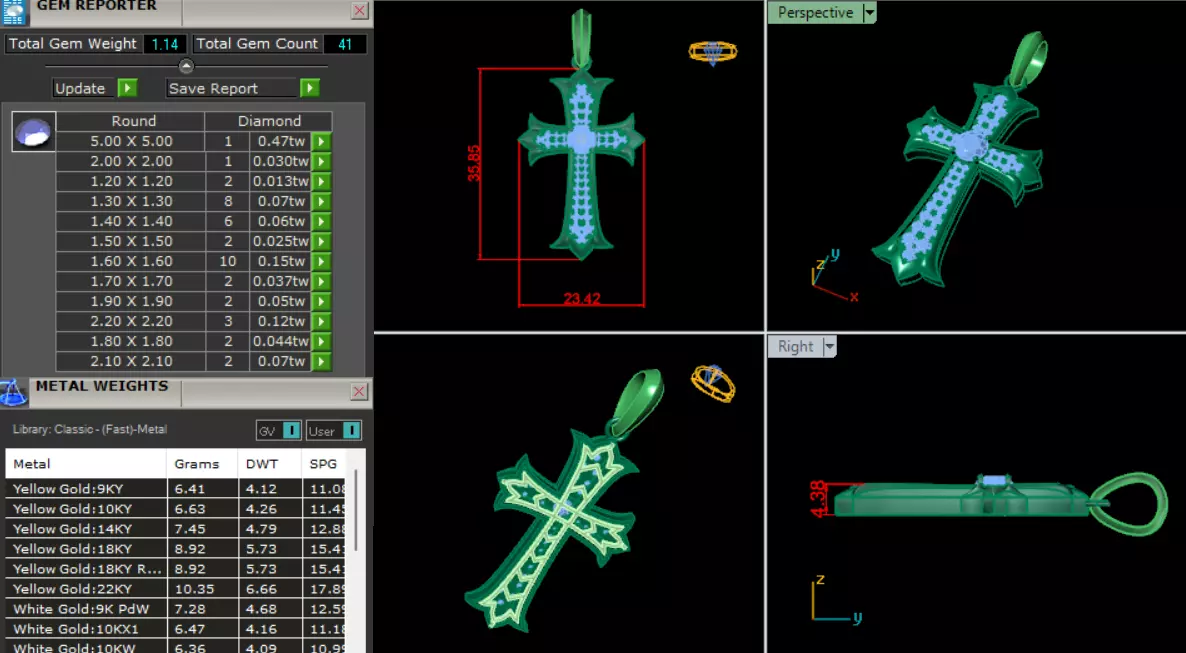1186x653 pixels.
Task: Click green arrow for 1.40 X 1.40 row
Action: click(321, 222)
